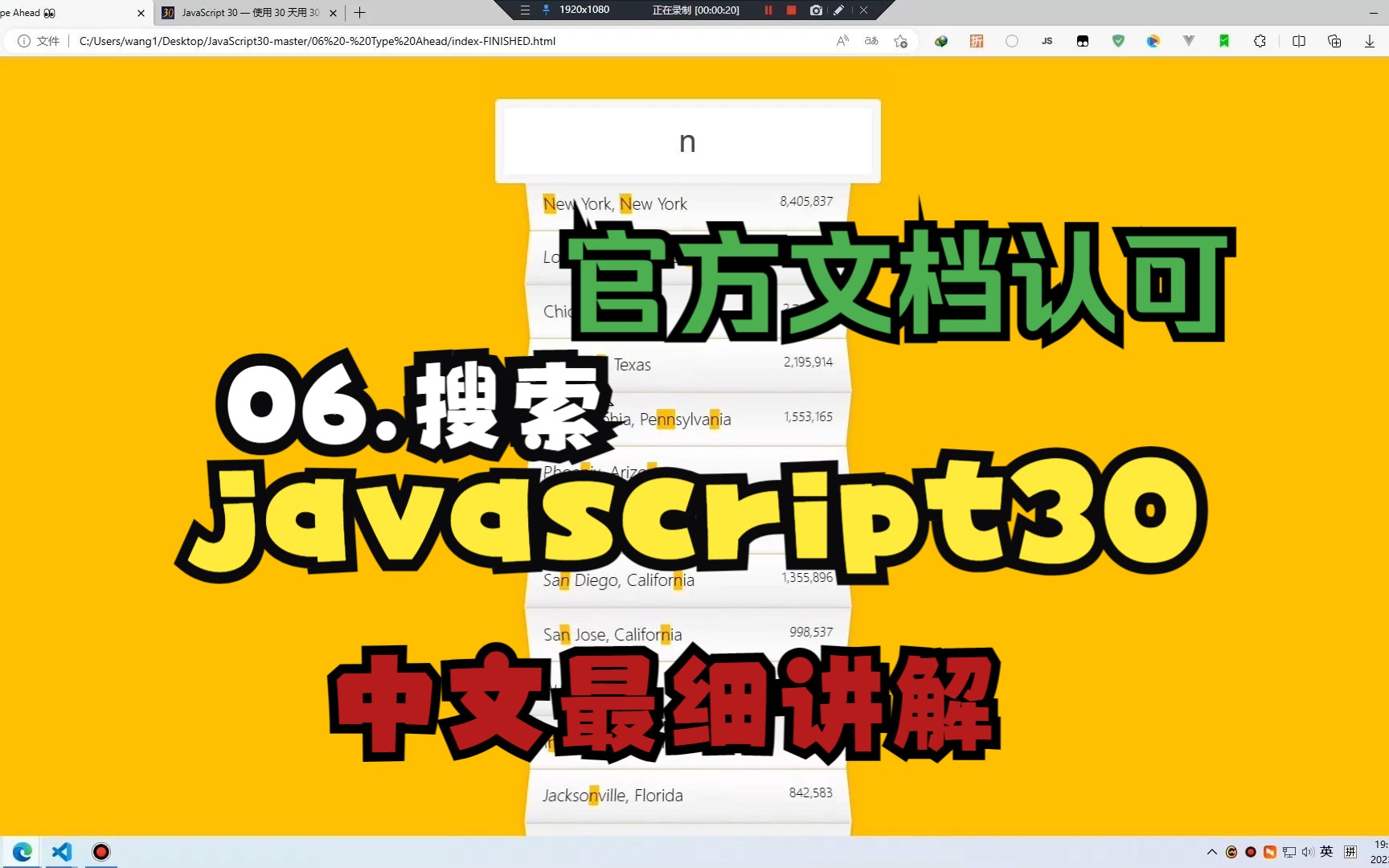Close the recorder toolbar with X
The width and height of the screenshot is (1389, 868).
pos(863,10)
